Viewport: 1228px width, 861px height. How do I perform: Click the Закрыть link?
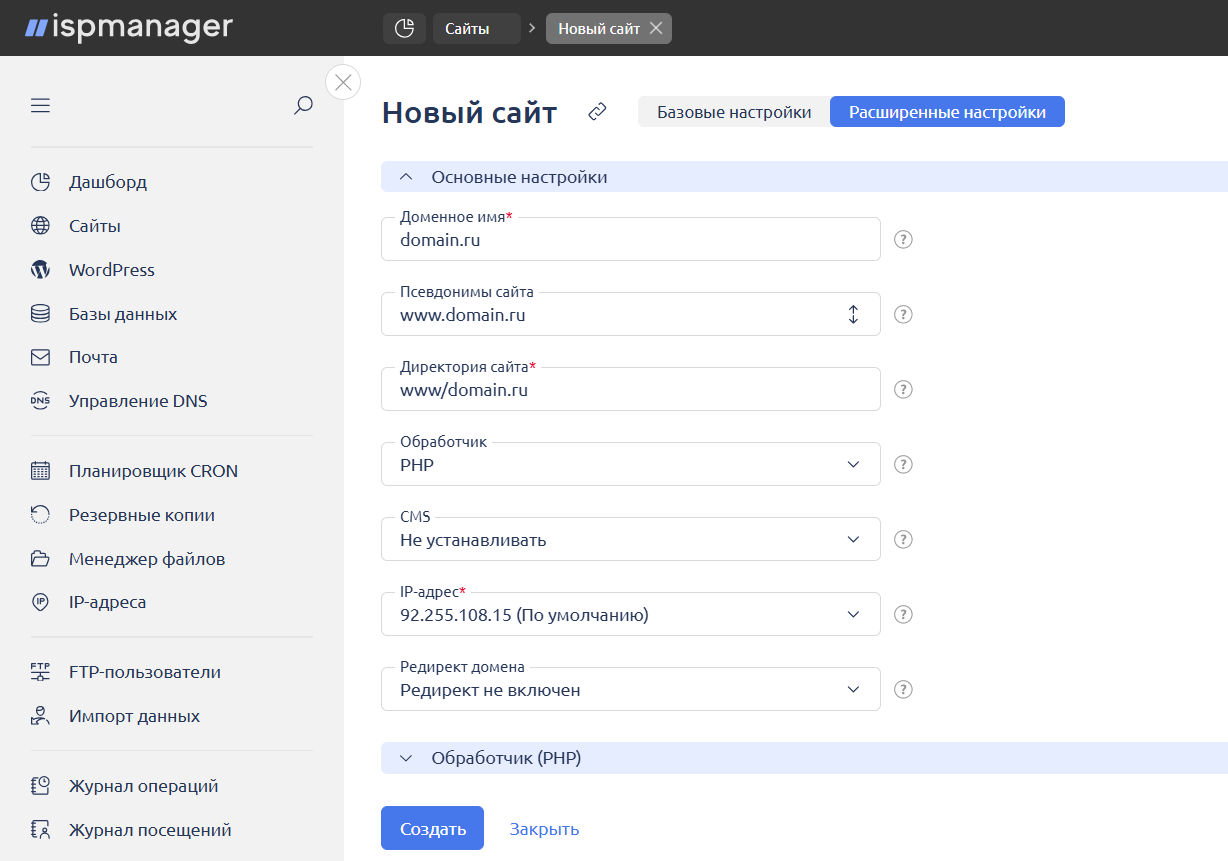544,829
